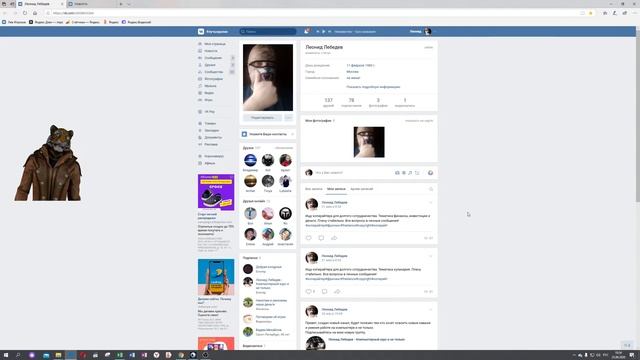Image resolution: width=640 pixels, height=360 pixels.
Task: Open 'Сообщения' in the left sidebar
Action: coord(213,58)
